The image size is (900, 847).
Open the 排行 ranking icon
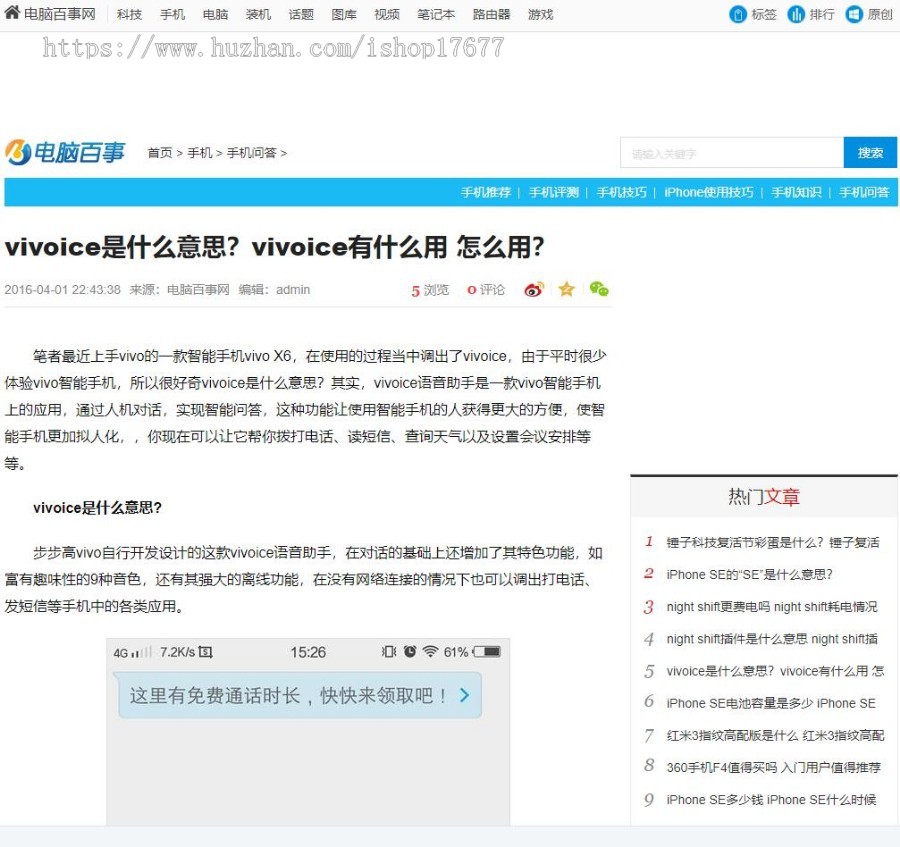(796, 14)
